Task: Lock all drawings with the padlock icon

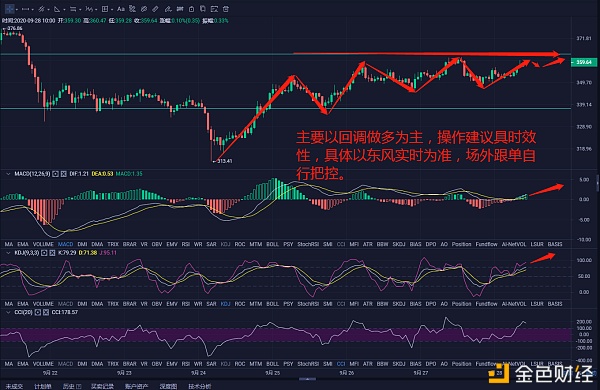Action: click(x=191, y=9)
